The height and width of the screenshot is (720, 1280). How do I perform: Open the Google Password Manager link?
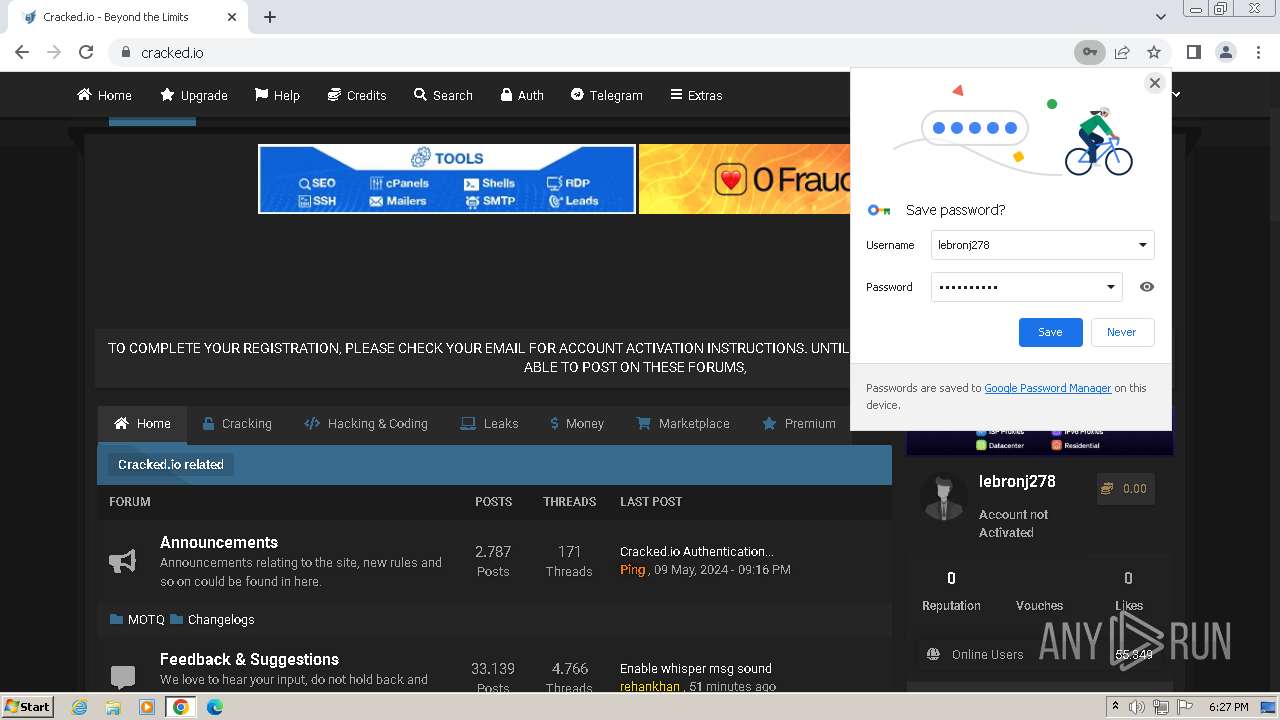tap(1047, 388)
